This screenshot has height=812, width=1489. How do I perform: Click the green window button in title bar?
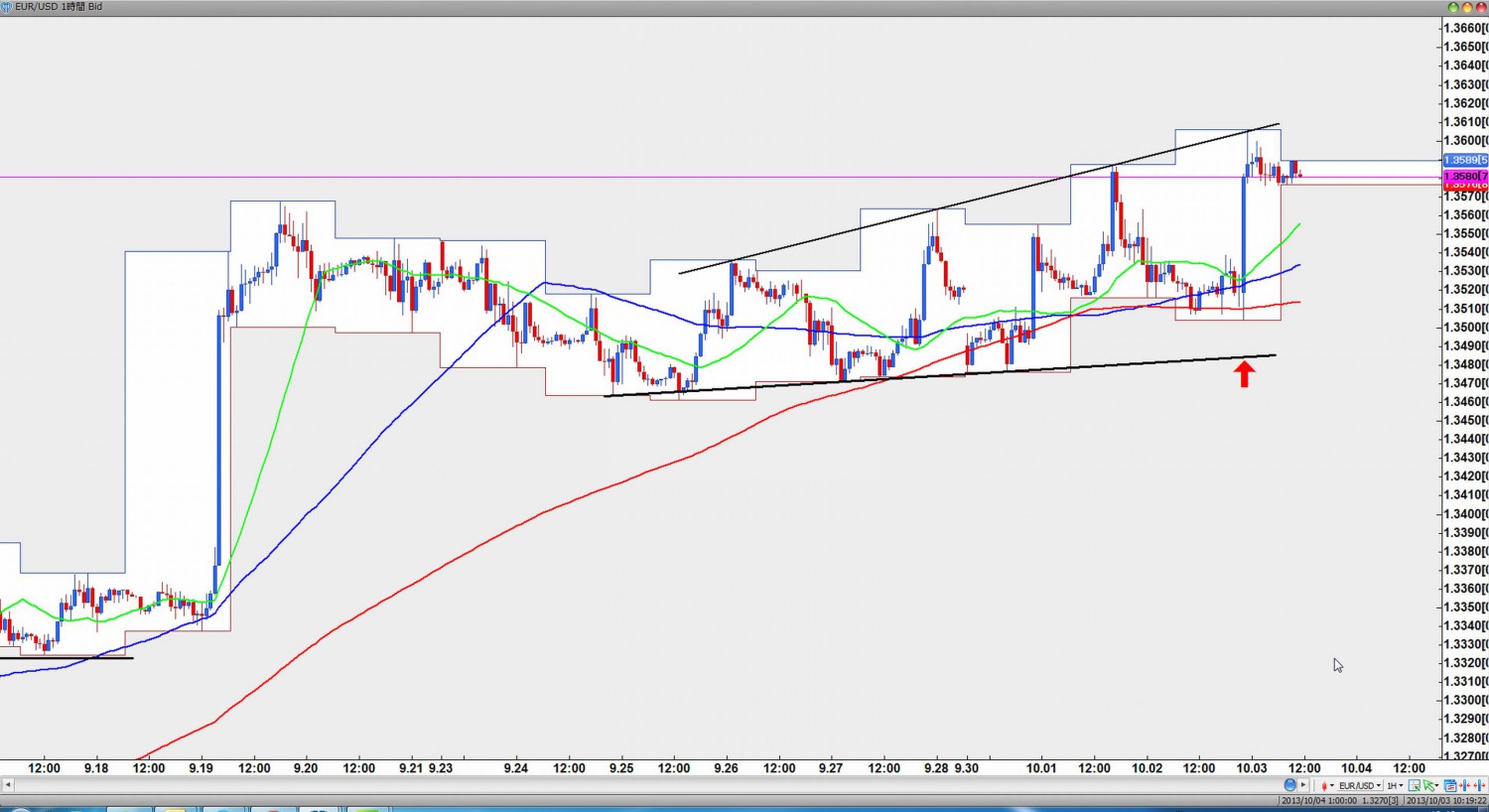coord(1453,7)
